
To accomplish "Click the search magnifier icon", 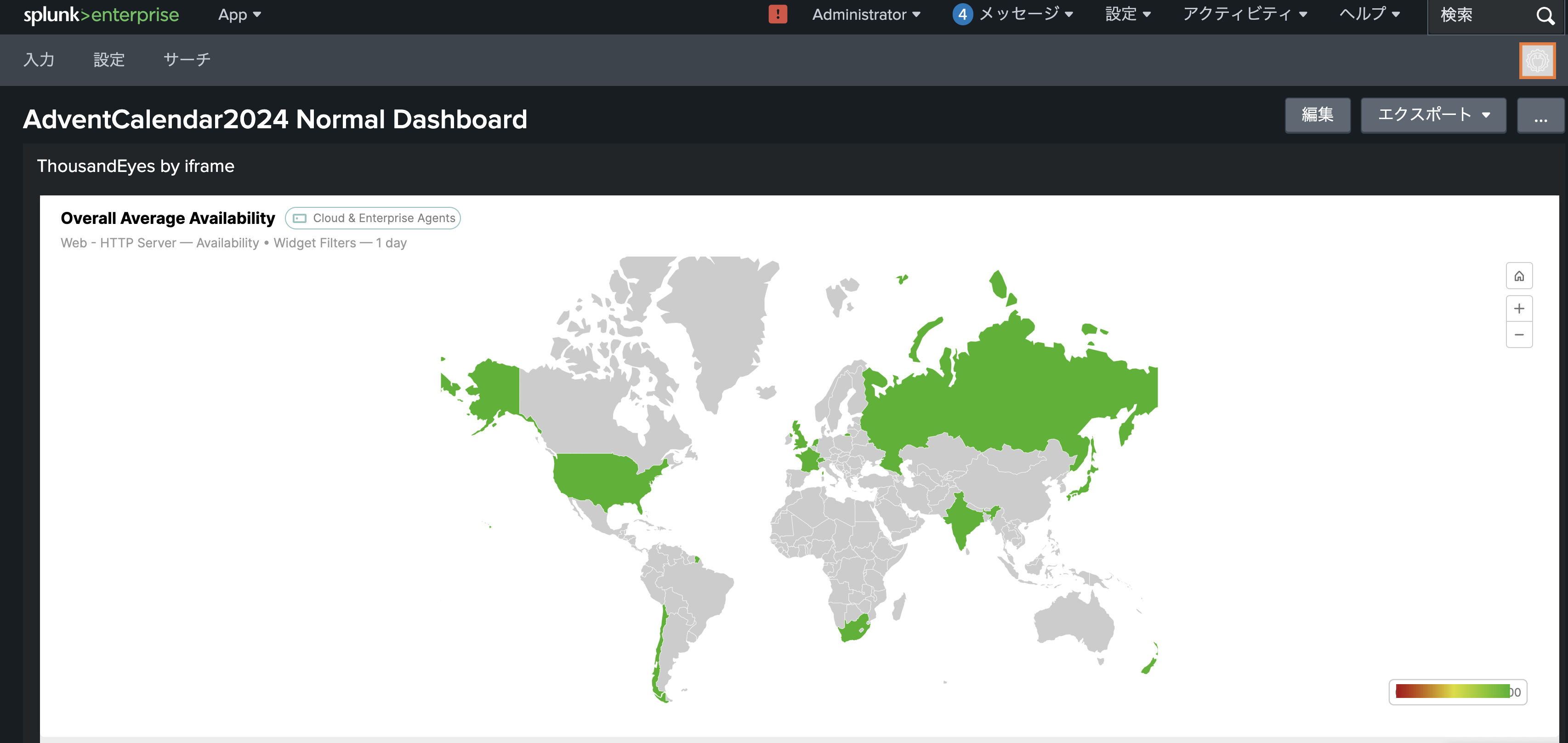I will tap(1545, 15).
